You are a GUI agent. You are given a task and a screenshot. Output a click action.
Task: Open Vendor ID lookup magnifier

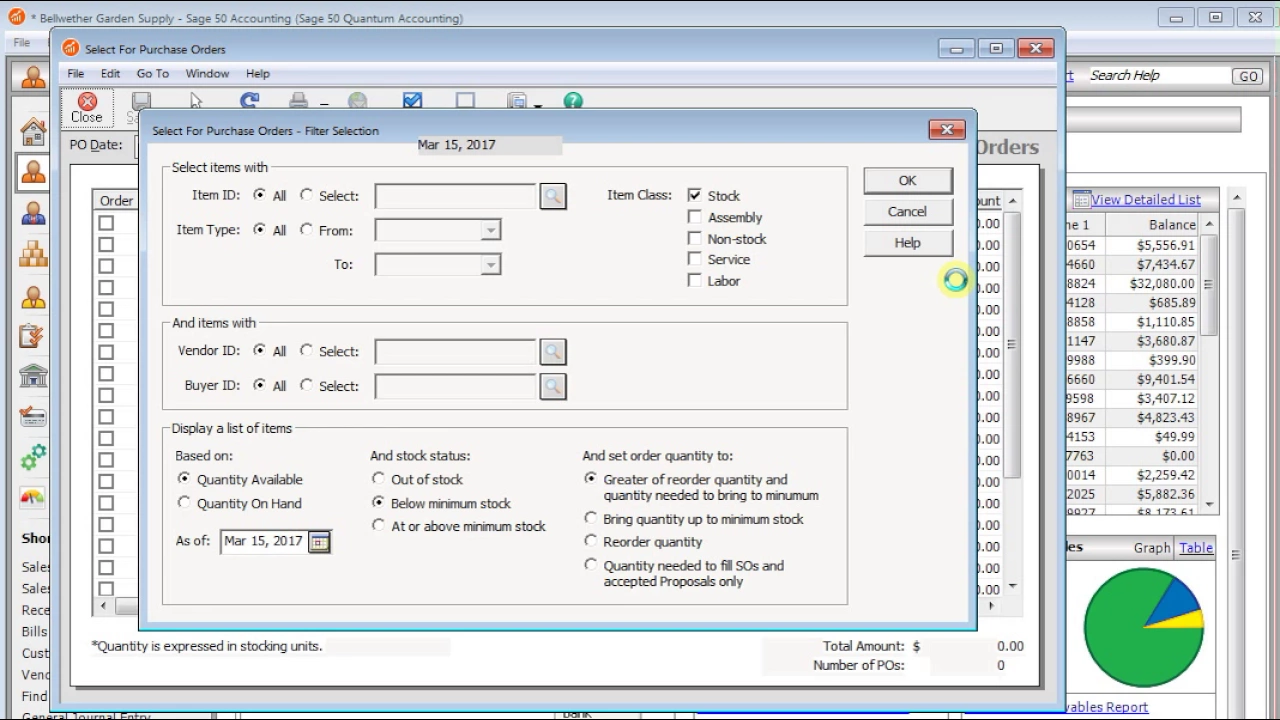click(553, 352)
